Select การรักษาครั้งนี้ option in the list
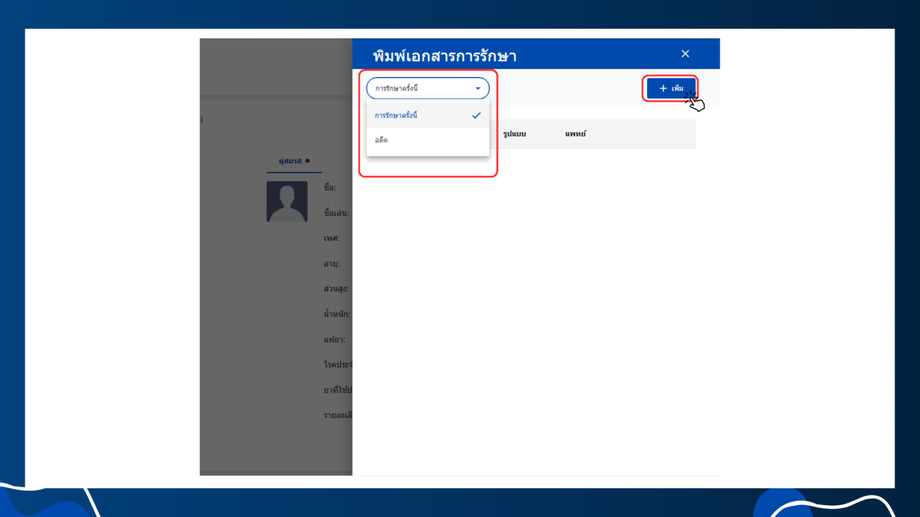The width and height of the screenshot is (920, 517). tap(428, 115)
